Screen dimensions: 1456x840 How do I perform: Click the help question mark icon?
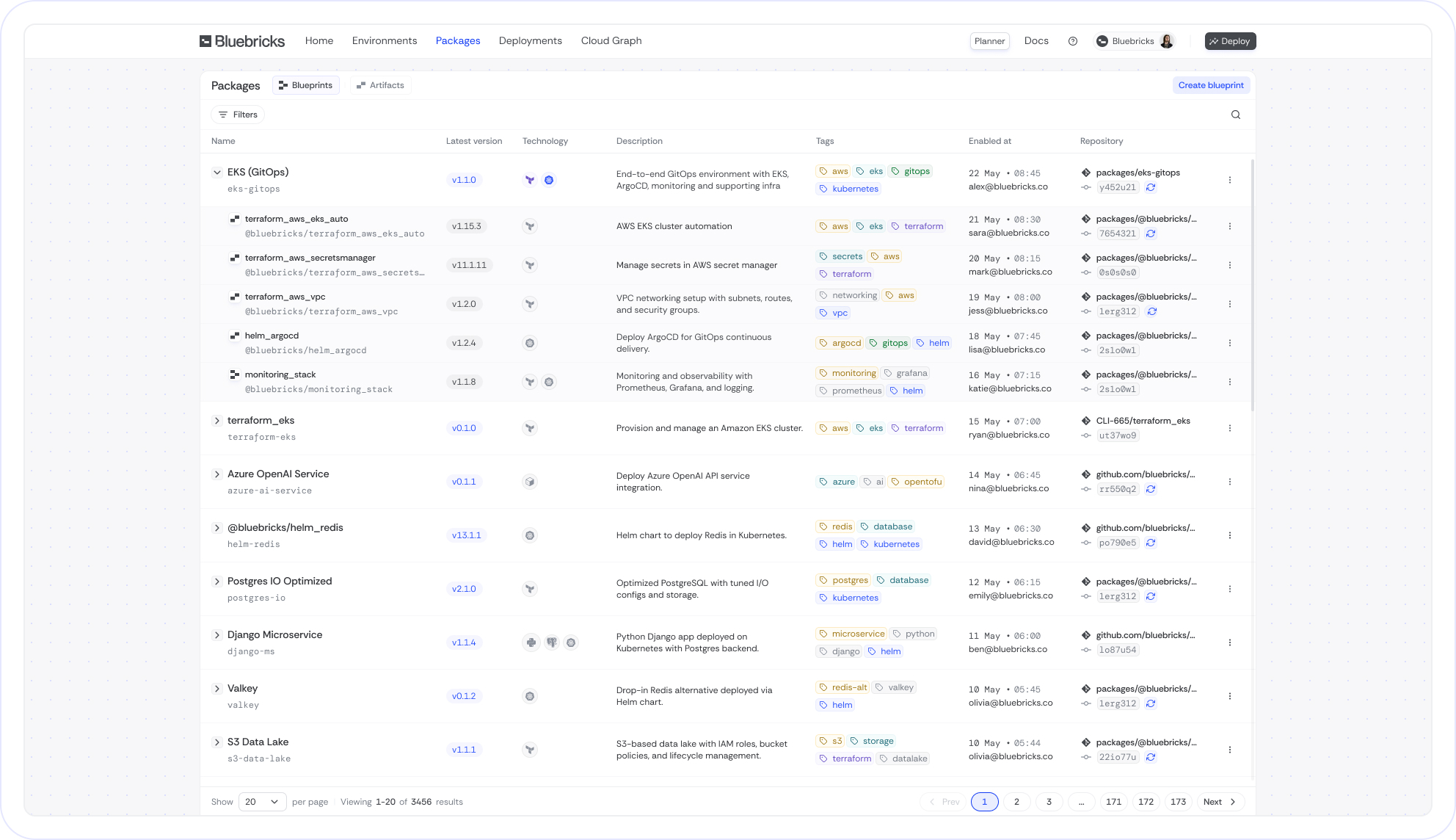(x=1073, y=41)
